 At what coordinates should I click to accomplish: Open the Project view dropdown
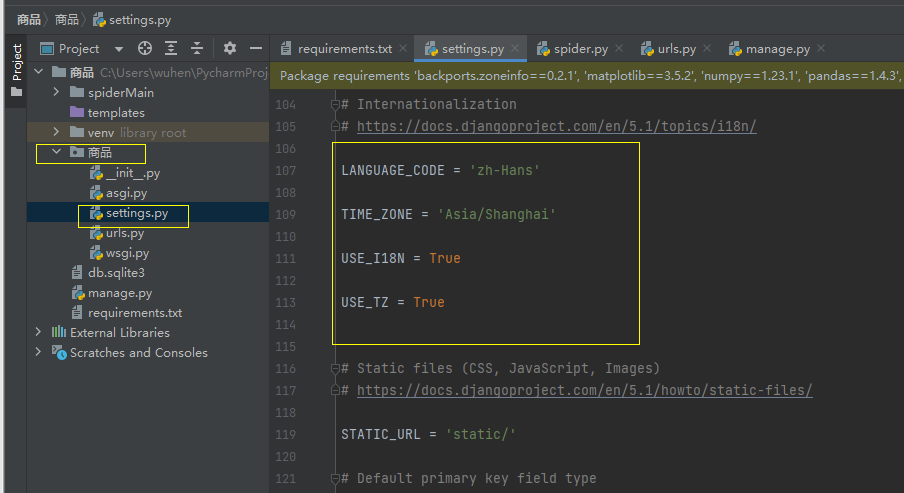point(119,48)
